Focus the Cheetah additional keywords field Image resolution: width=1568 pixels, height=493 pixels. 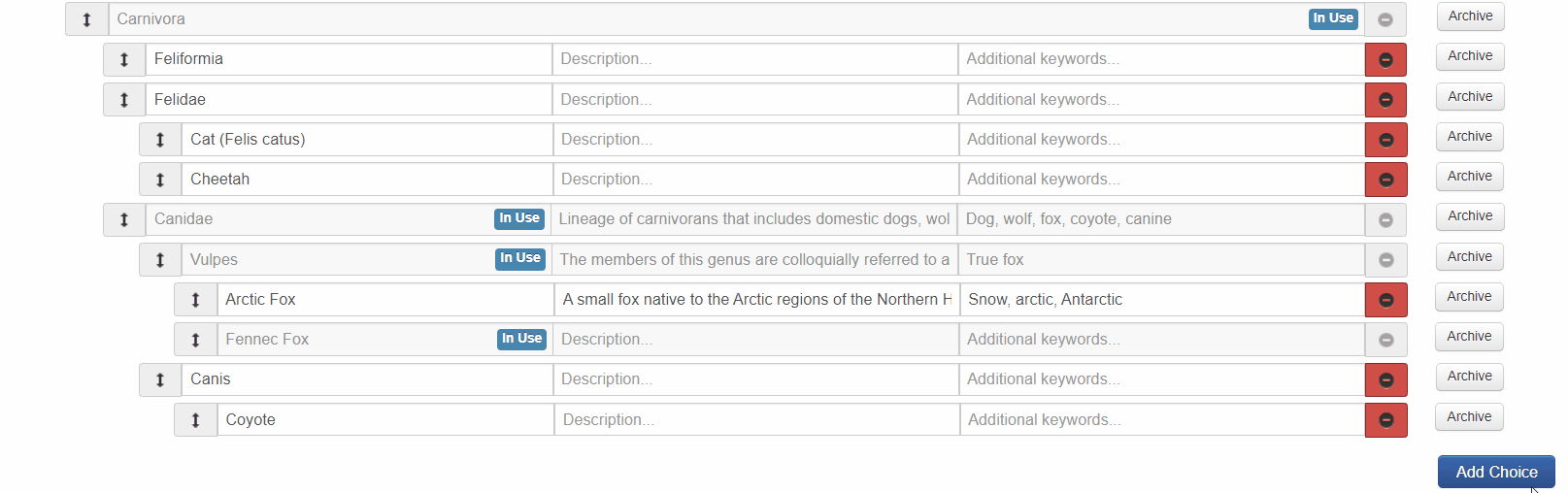tap(1161, 180)
